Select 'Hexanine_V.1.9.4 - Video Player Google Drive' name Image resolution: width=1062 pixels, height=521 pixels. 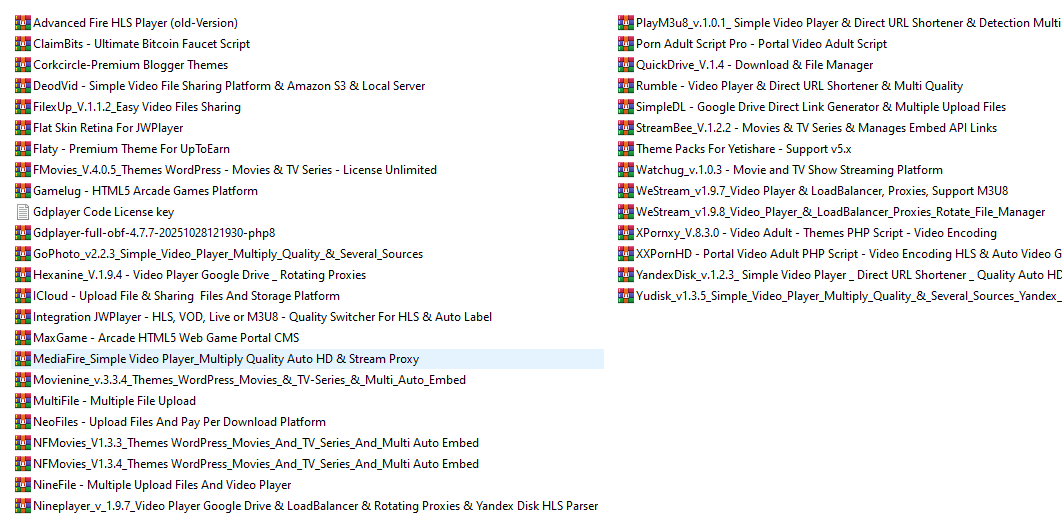tap(200, 275)
